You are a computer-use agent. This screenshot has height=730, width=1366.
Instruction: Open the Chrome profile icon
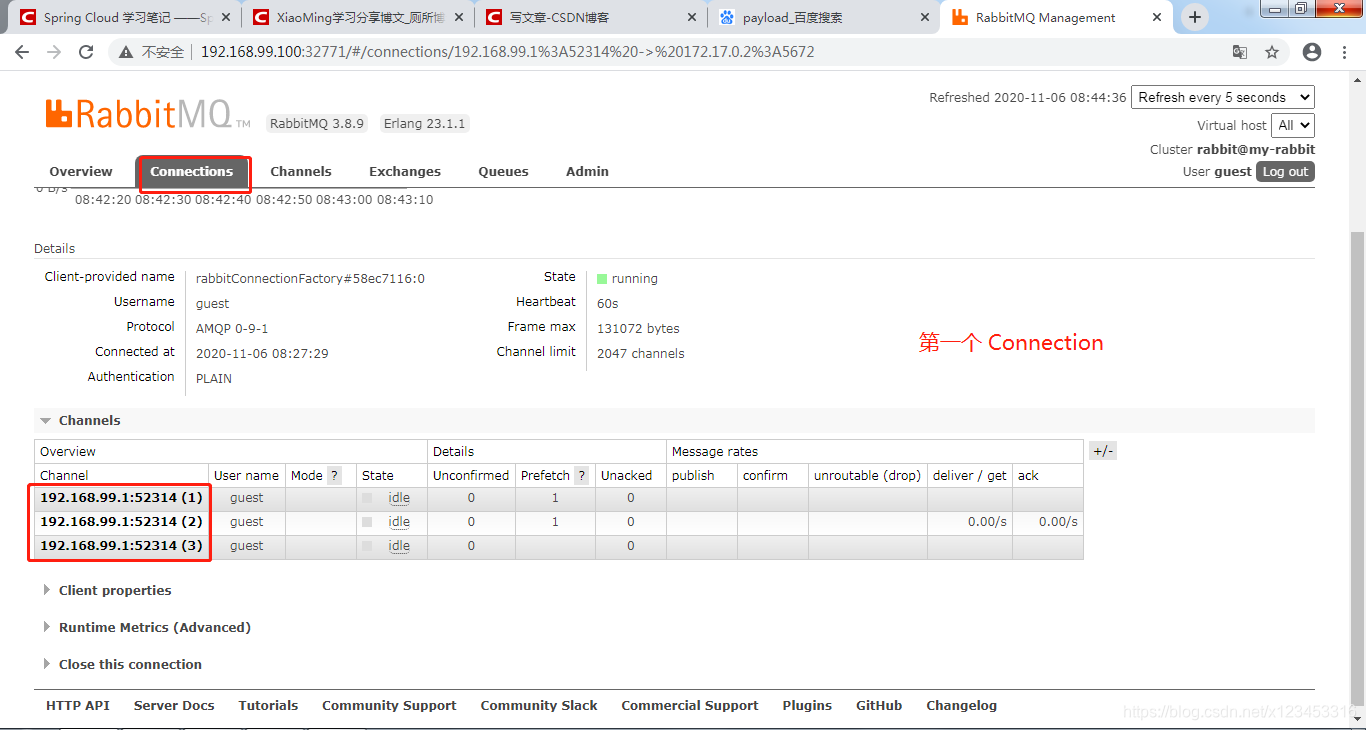1312,52
